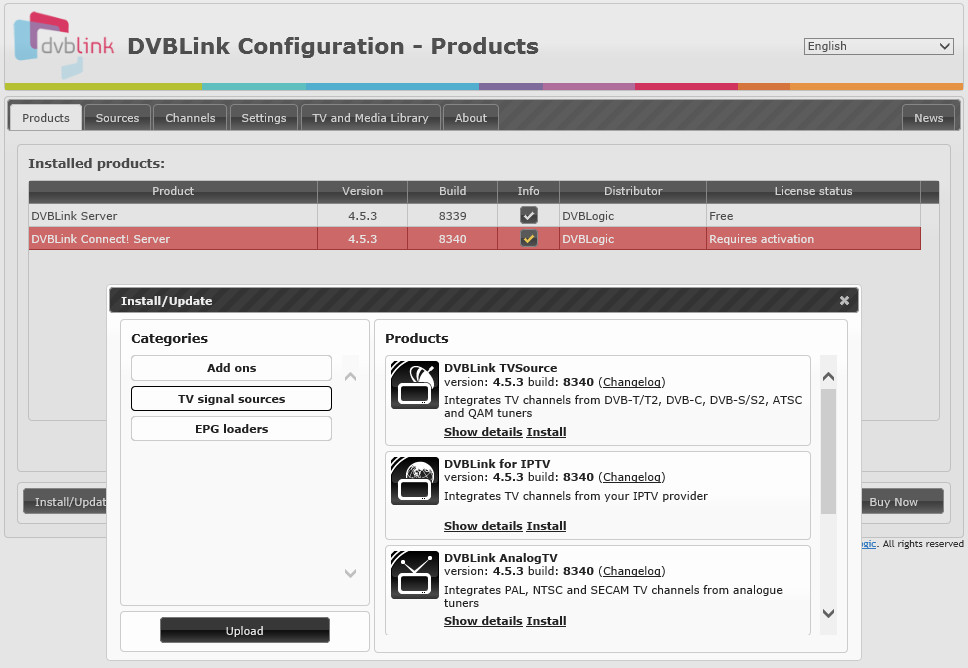This screenshot has height=668, width=968.
Task: Click the DVBLink for IPTV product icon
Action: 415,481
